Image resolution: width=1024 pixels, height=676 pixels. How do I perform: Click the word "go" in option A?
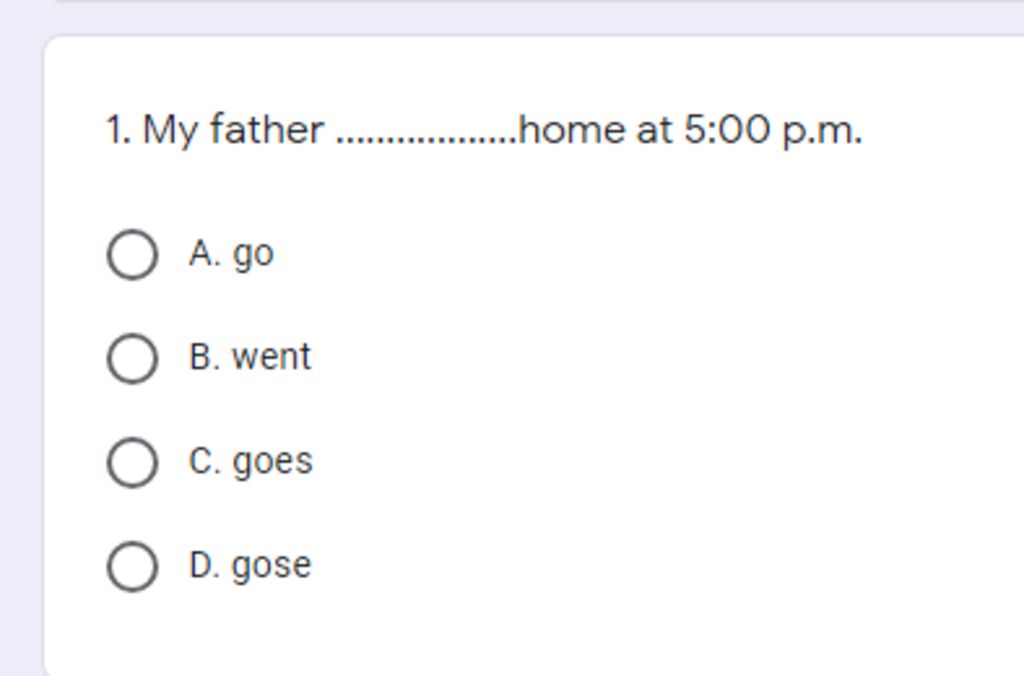pyautogui.click(x=253, y=255)
